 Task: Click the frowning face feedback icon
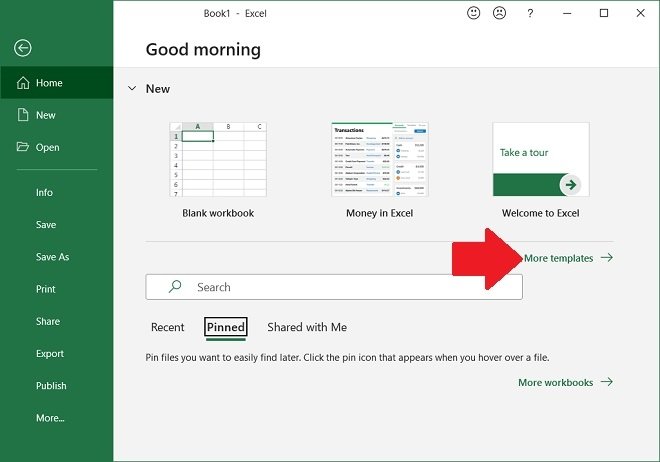[499, 13]
